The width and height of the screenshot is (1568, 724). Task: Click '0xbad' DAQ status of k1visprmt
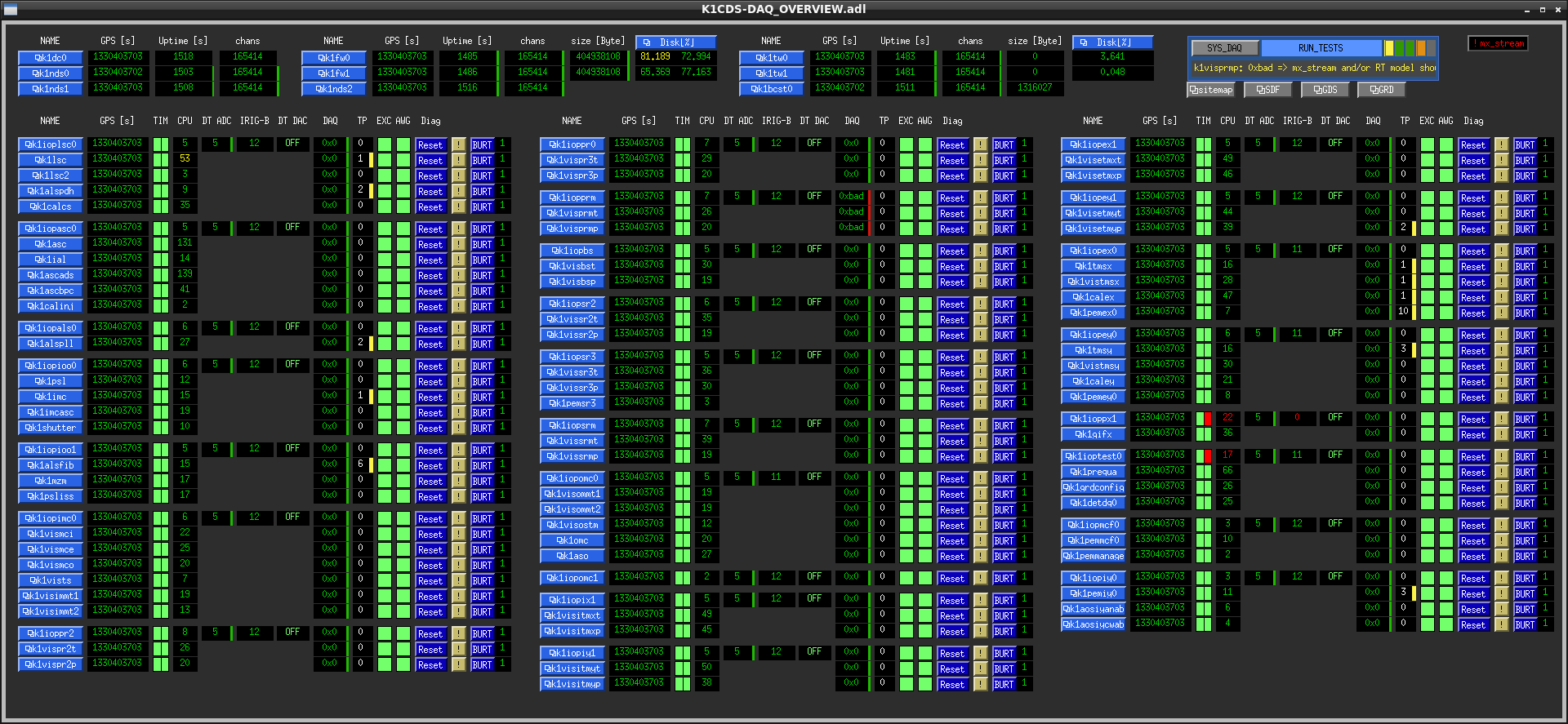(x=851, y=211)
